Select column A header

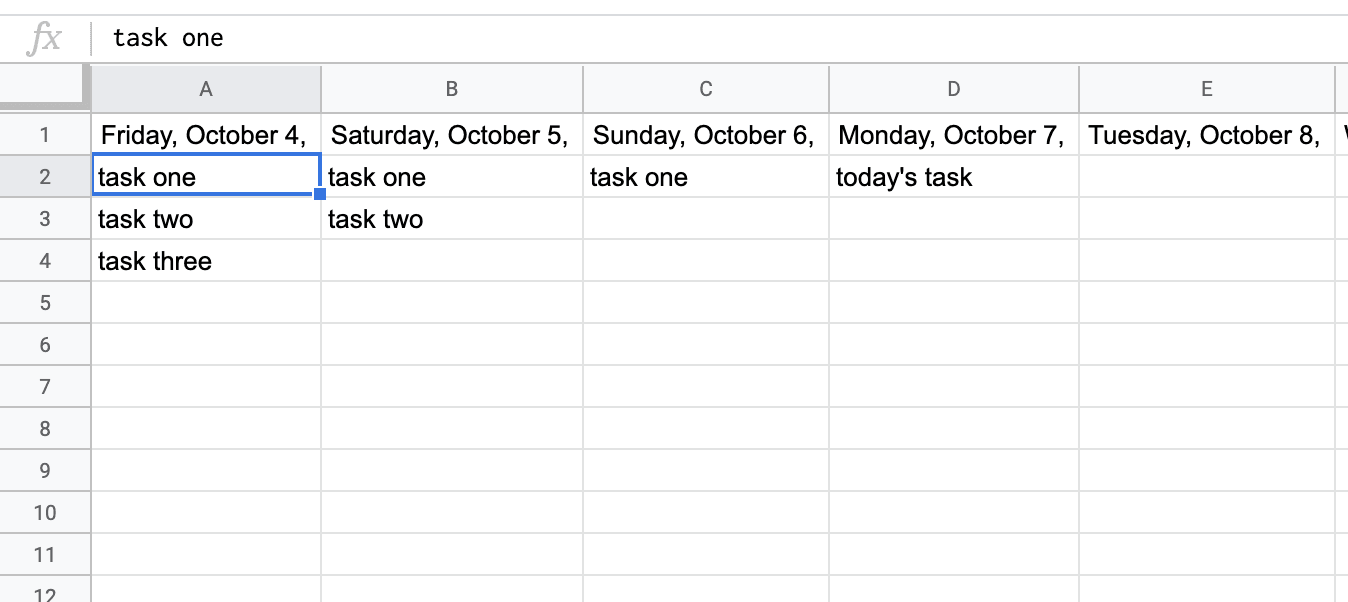206,89
